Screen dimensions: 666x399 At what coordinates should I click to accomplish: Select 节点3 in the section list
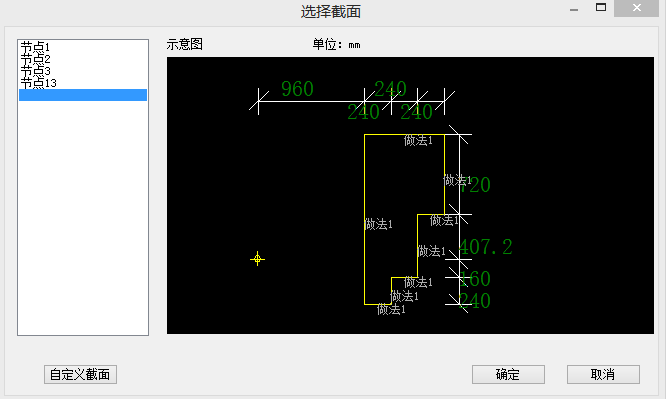point(36,70)
